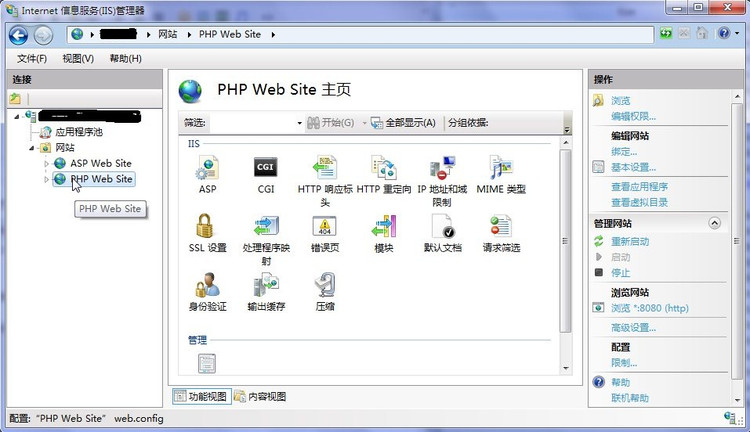750x432 pixels.
Task: Select 应用程序池 in the tree
Action: 78,132
